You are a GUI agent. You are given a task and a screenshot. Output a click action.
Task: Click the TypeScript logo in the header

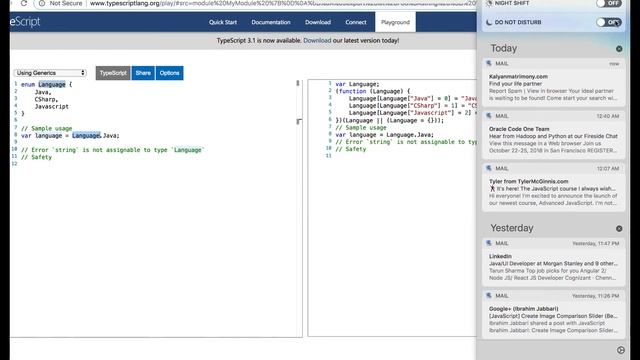pos(25,22)
